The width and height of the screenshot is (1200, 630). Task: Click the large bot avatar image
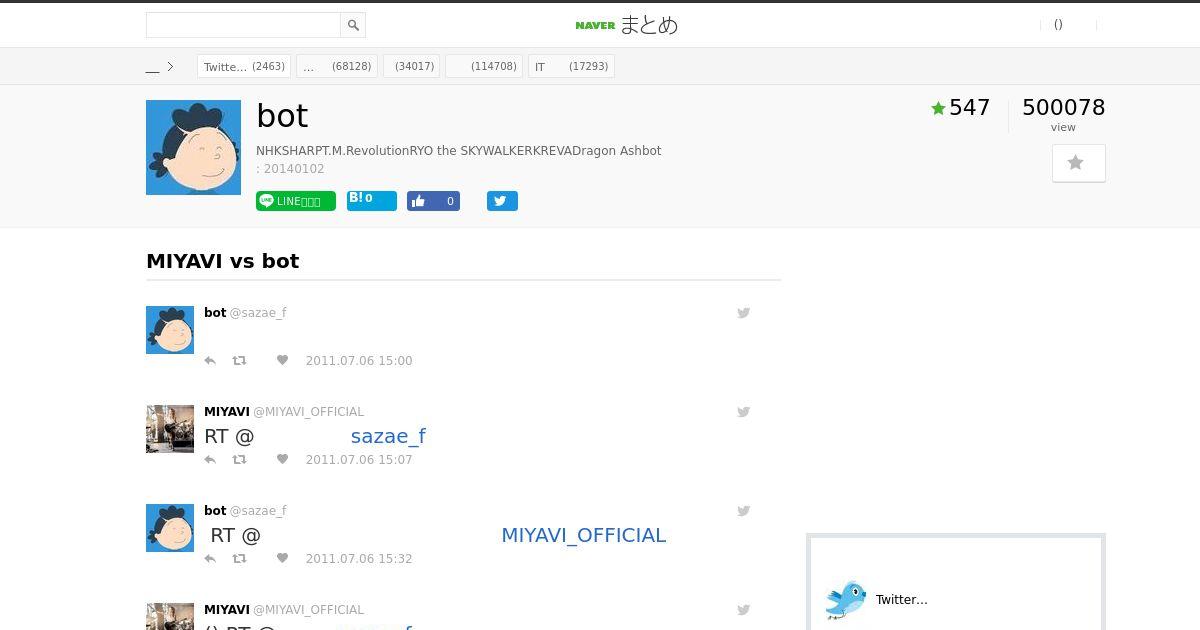click(x=193, y=147)
